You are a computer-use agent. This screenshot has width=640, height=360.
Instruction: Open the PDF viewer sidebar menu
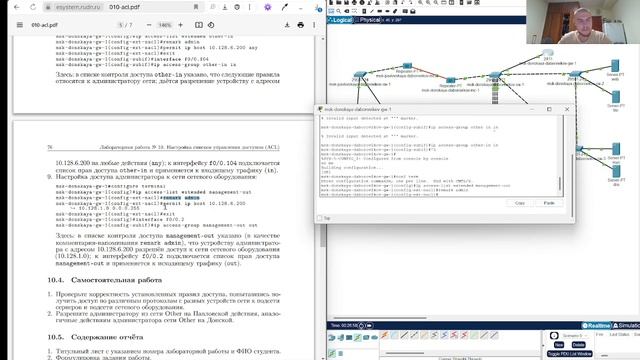(20, 25)
